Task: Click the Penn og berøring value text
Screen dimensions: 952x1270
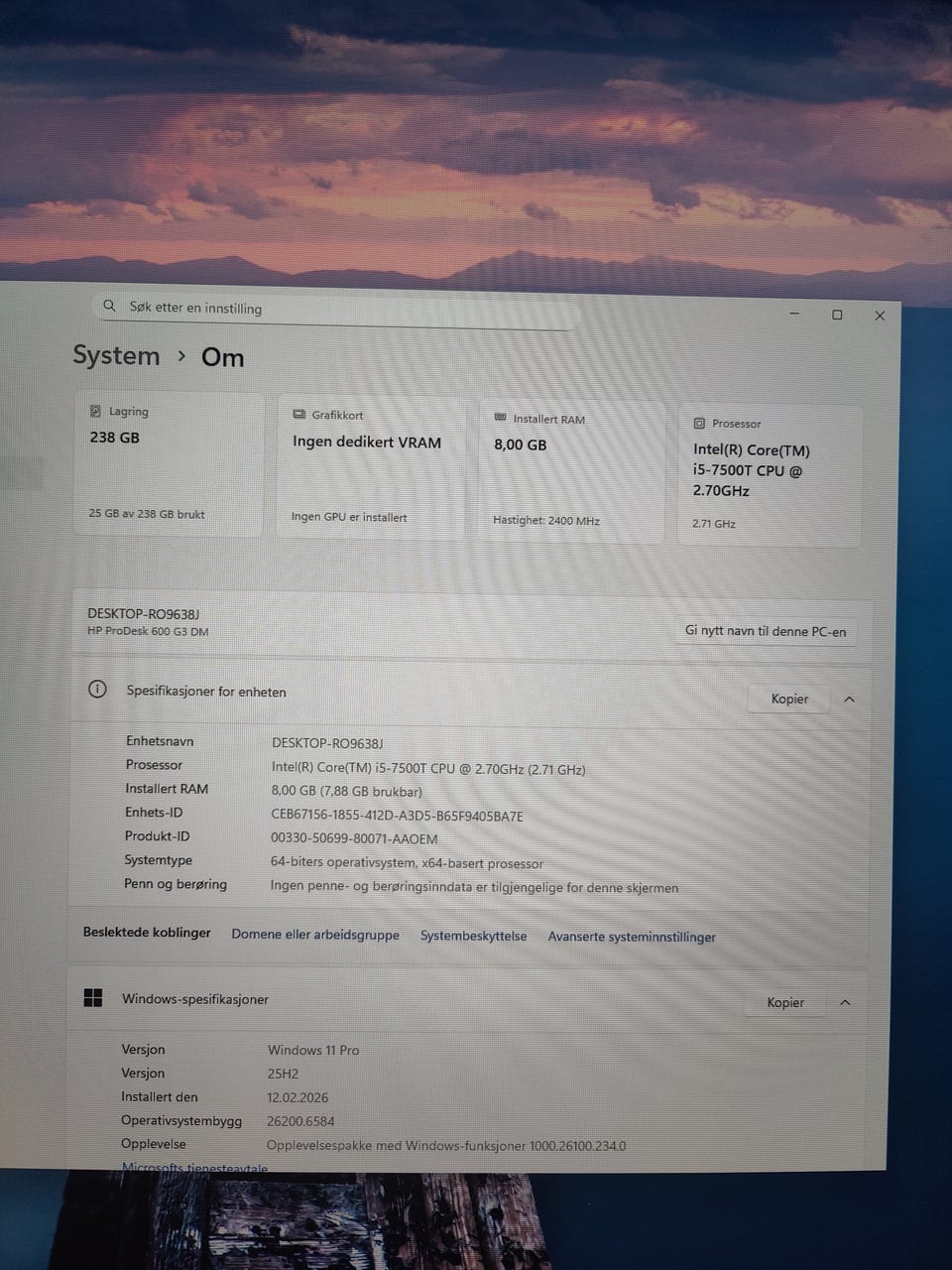Action: [474, 887]
